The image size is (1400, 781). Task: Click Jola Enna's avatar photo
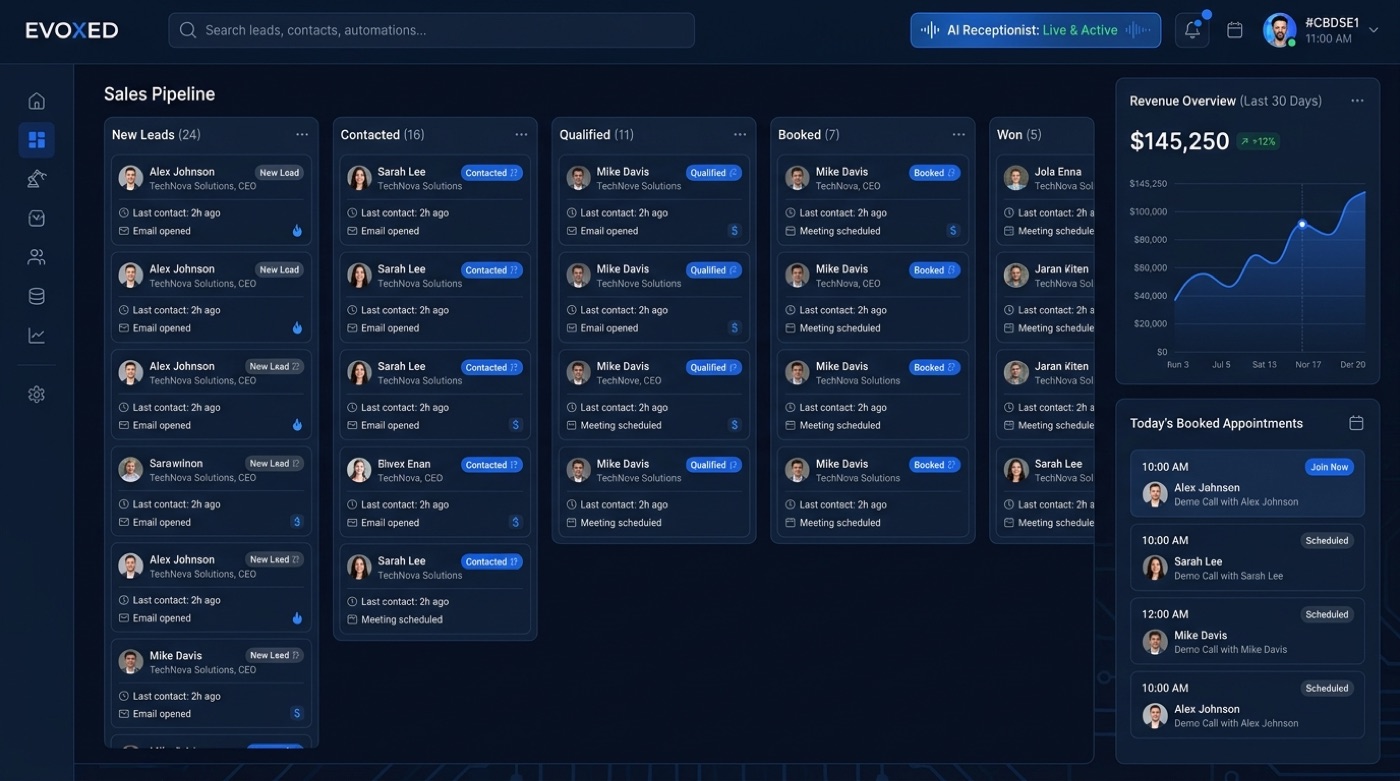coord(1016,178)
